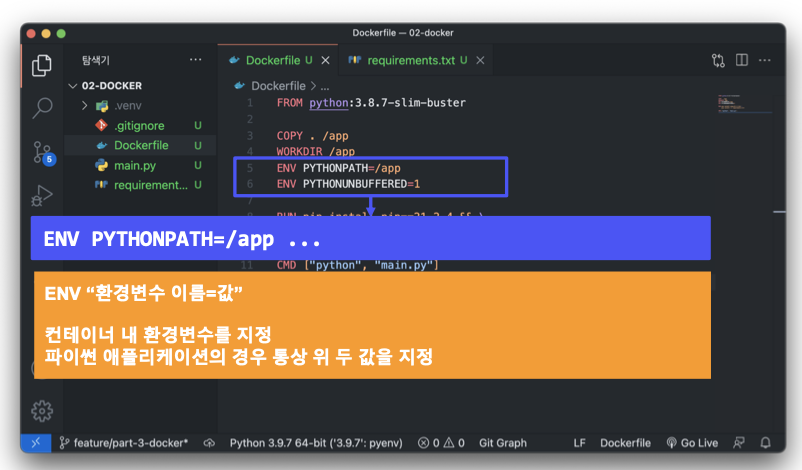
Task: Click macOS yellow minimize window button
Action: pos(46,33)
